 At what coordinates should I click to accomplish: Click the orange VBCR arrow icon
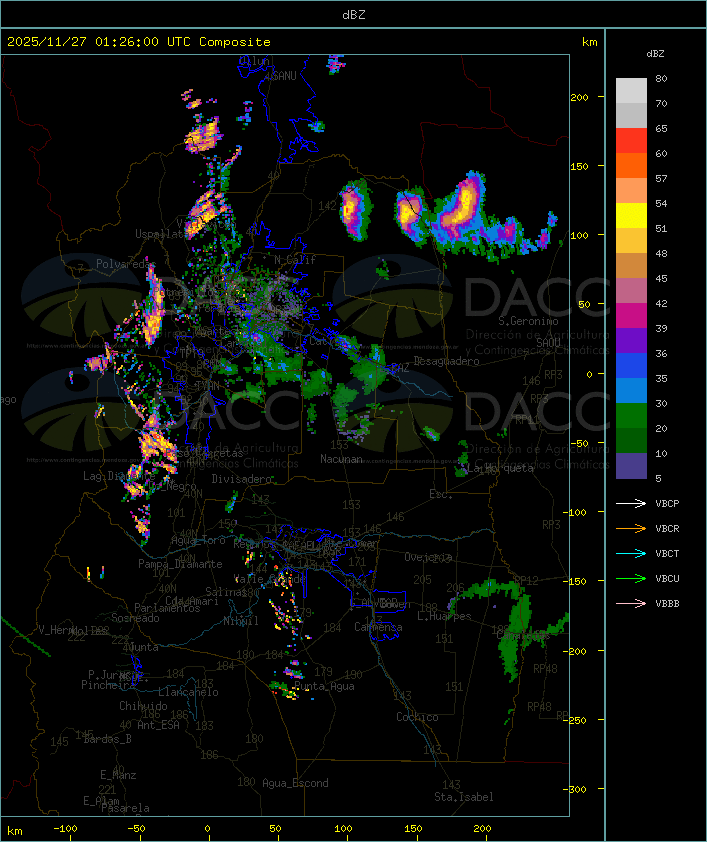tap(631, 529)
